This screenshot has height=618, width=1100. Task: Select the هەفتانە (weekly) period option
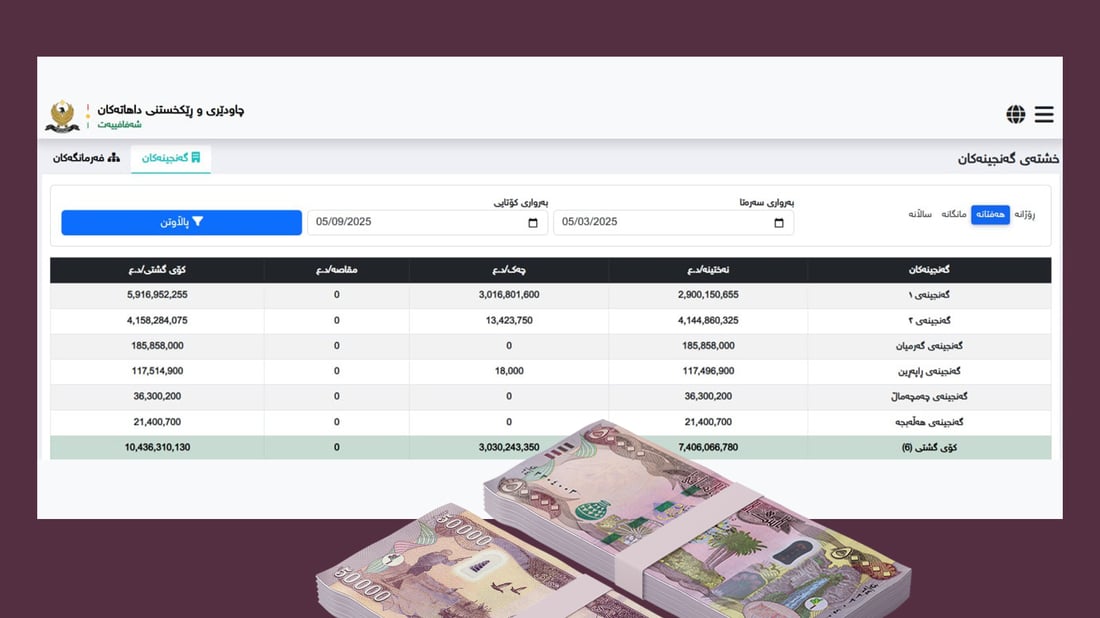[x=990, y=215]
